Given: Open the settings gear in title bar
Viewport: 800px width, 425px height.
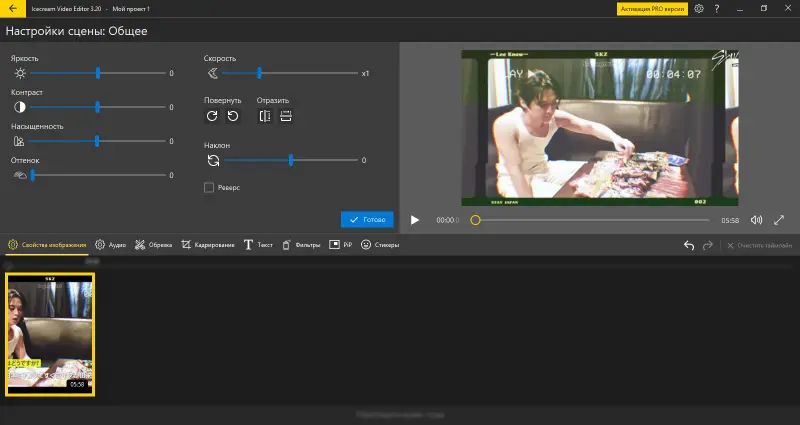Looking at the screenshot, I should coord(699,9).
